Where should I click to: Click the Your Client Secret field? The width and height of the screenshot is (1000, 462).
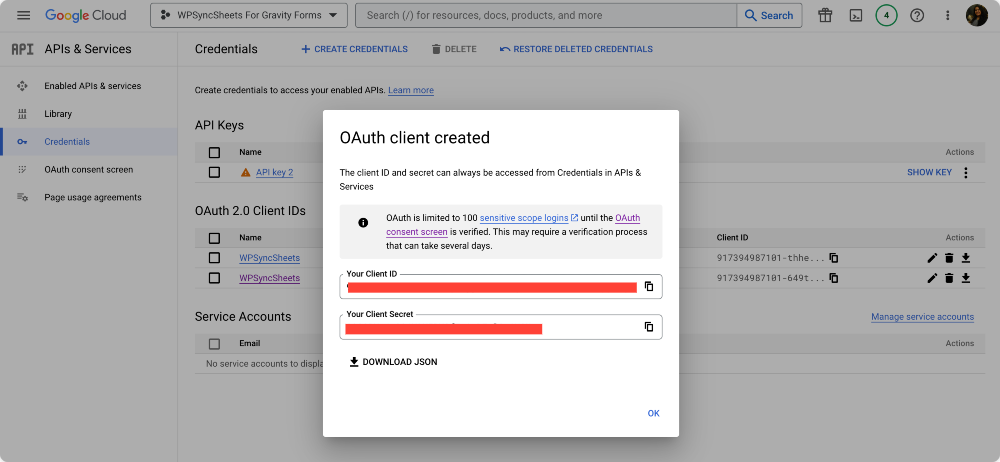tap(501, 327)
